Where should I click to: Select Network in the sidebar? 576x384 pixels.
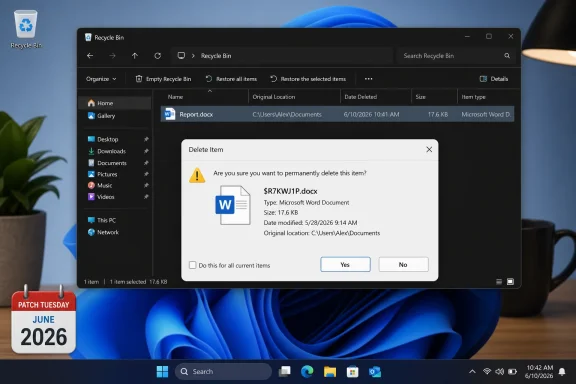(x=108, y=232)
